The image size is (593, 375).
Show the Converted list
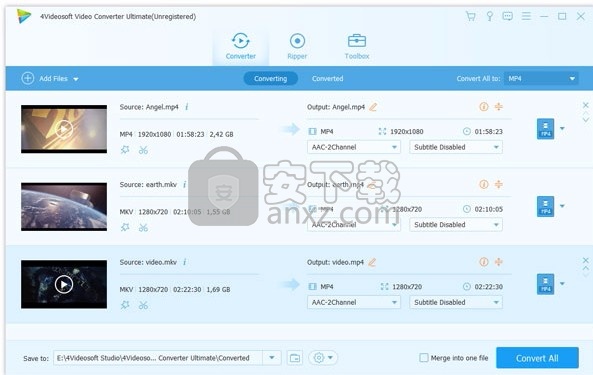click(x=328, y=79)
